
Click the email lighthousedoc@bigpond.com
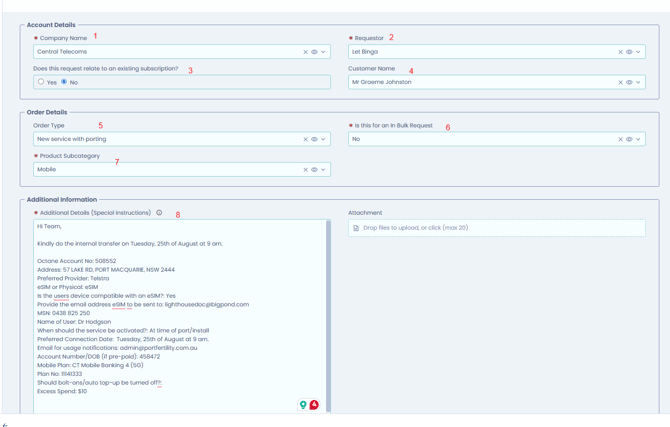(x=207, y=304)
